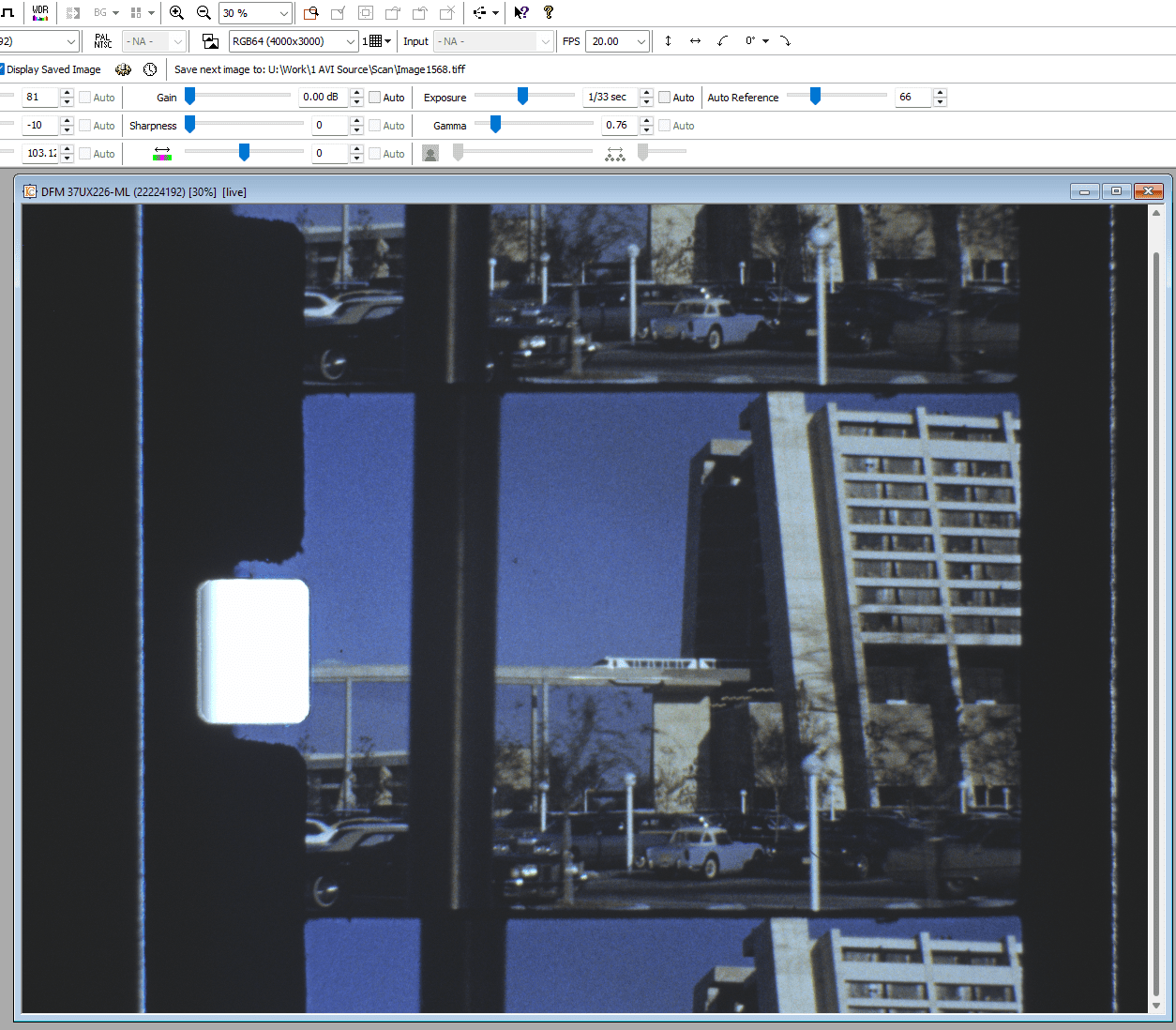Flip image vertically with up-down arrow icon
Viewport: 1176px width, 1030px height.
click(x=668, y=41)
